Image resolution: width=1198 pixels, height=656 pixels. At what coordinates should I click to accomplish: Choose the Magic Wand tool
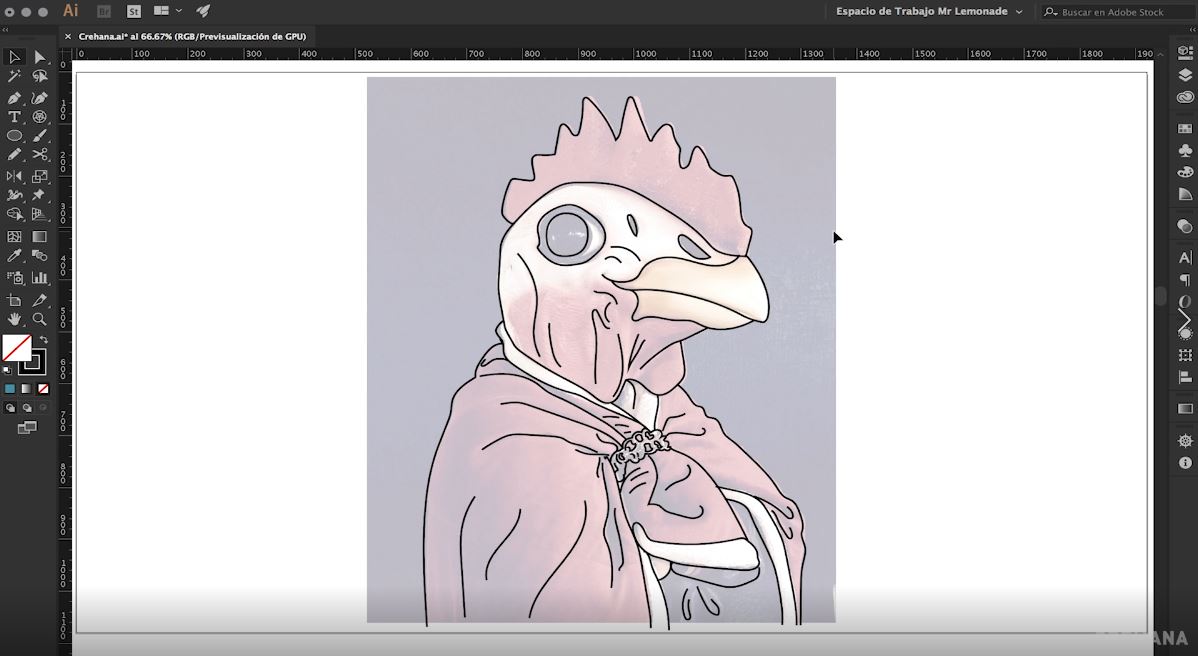14,76
